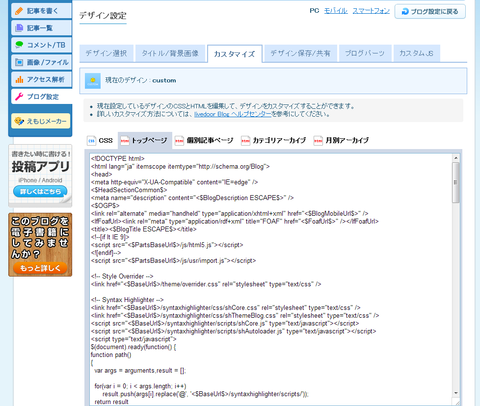The height and width of the screenshot is (406, 480).
Task: Click もっと詳しく on the ebook banner
Action: tap(40, 268)
